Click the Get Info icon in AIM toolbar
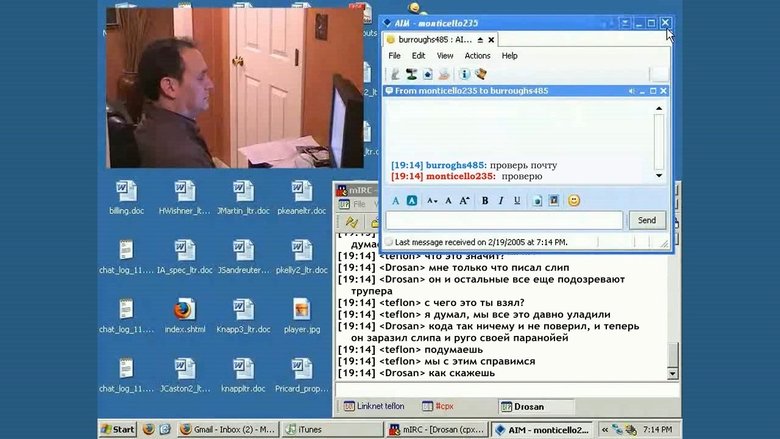 [464, 74]
